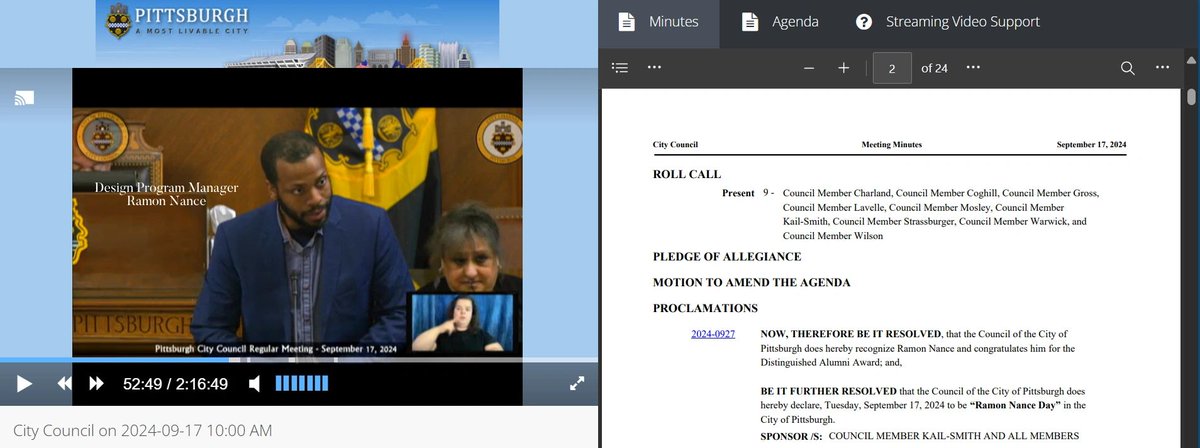
Task: Cast video using the cast icon
Action: coord(25,98)
